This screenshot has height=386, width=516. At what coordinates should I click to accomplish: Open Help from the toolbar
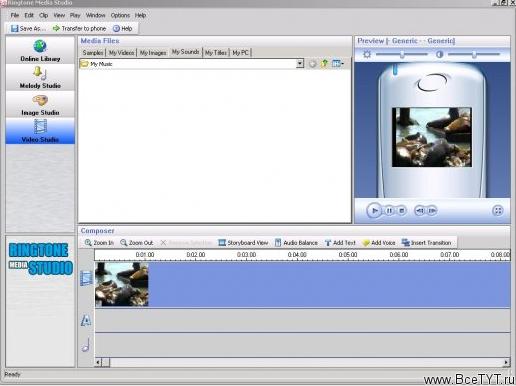tap(123, 29)
